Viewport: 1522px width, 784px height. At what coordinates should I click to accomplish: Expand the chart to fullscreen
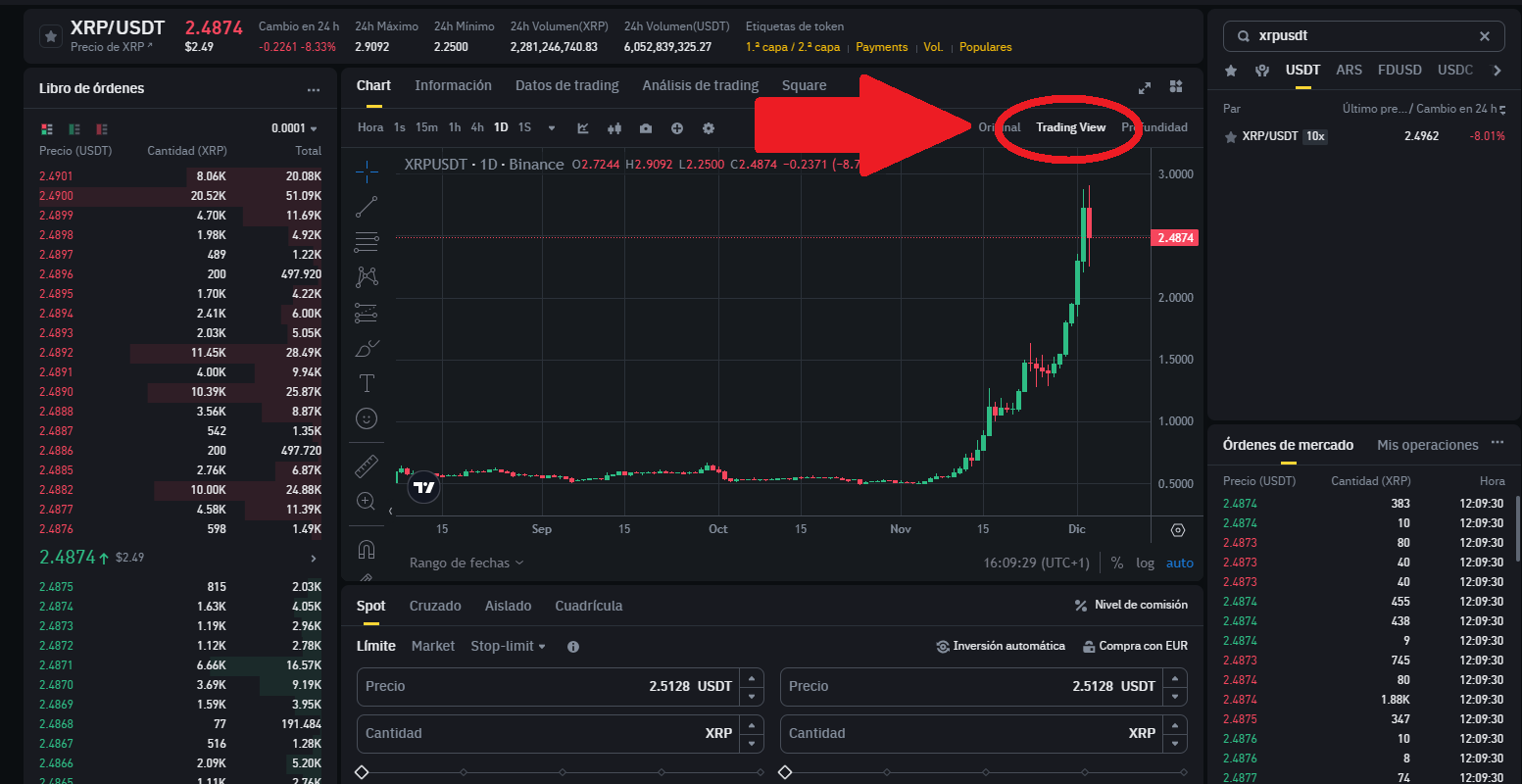[1144, 87]
